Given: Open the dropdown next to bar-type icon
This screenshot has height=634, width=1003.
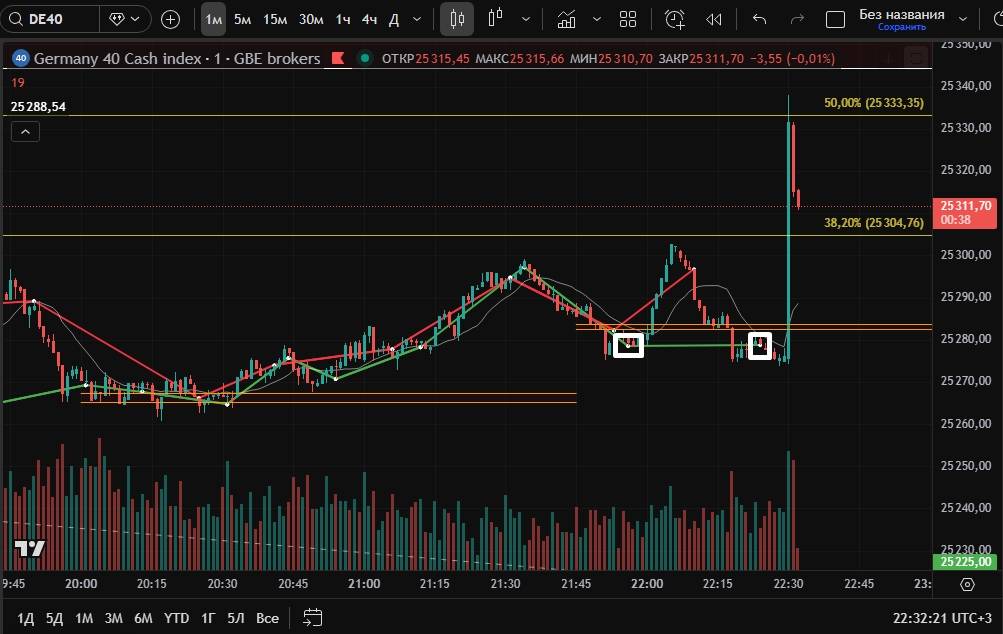Looking at the screenshot, I should (526, 19).
